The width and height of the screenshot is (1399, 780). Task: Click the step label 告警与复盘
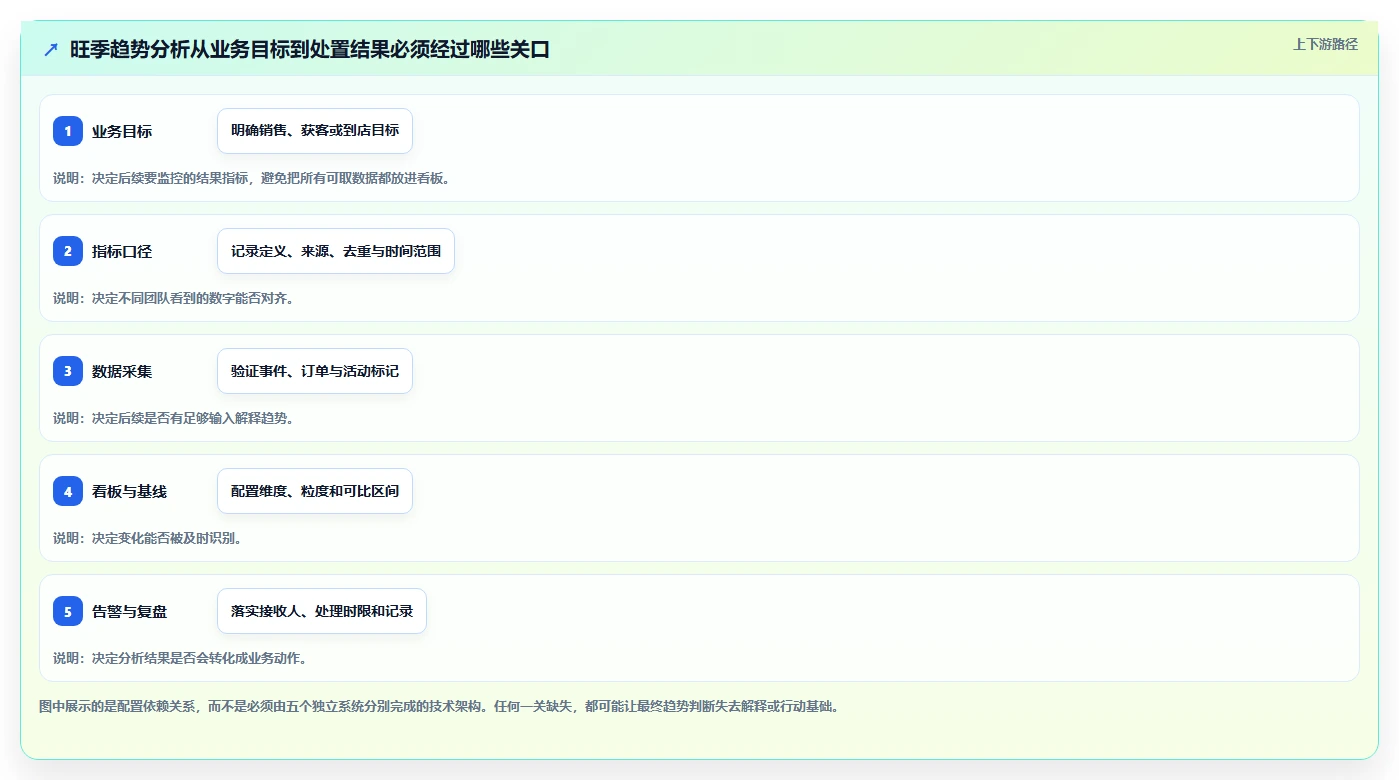click(129, 612)
